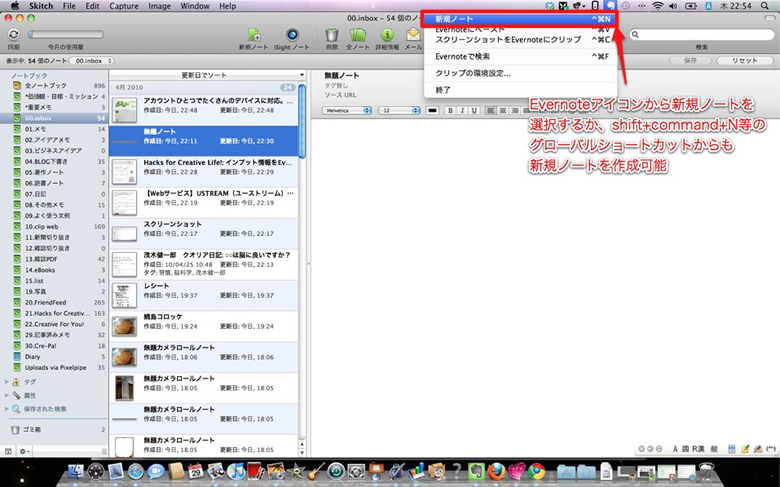Open iTunes from the Dock
This screenshot has height=487, width=780.
click(236, 471)
